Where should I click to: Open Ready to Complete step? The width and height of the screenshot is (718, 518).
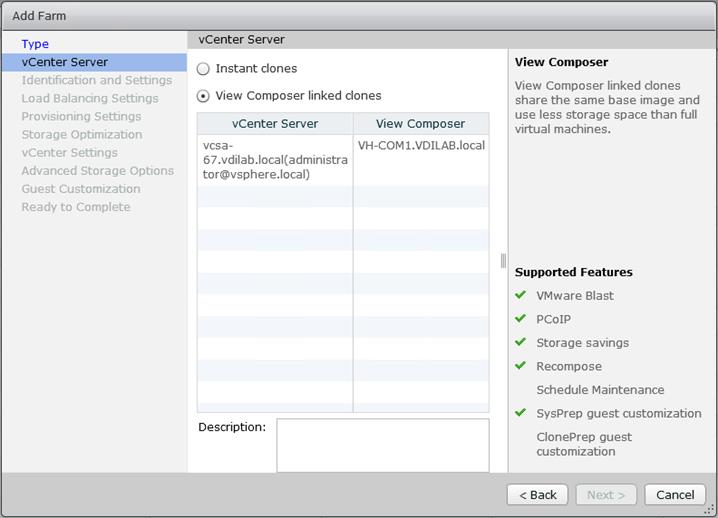(76, 207)
